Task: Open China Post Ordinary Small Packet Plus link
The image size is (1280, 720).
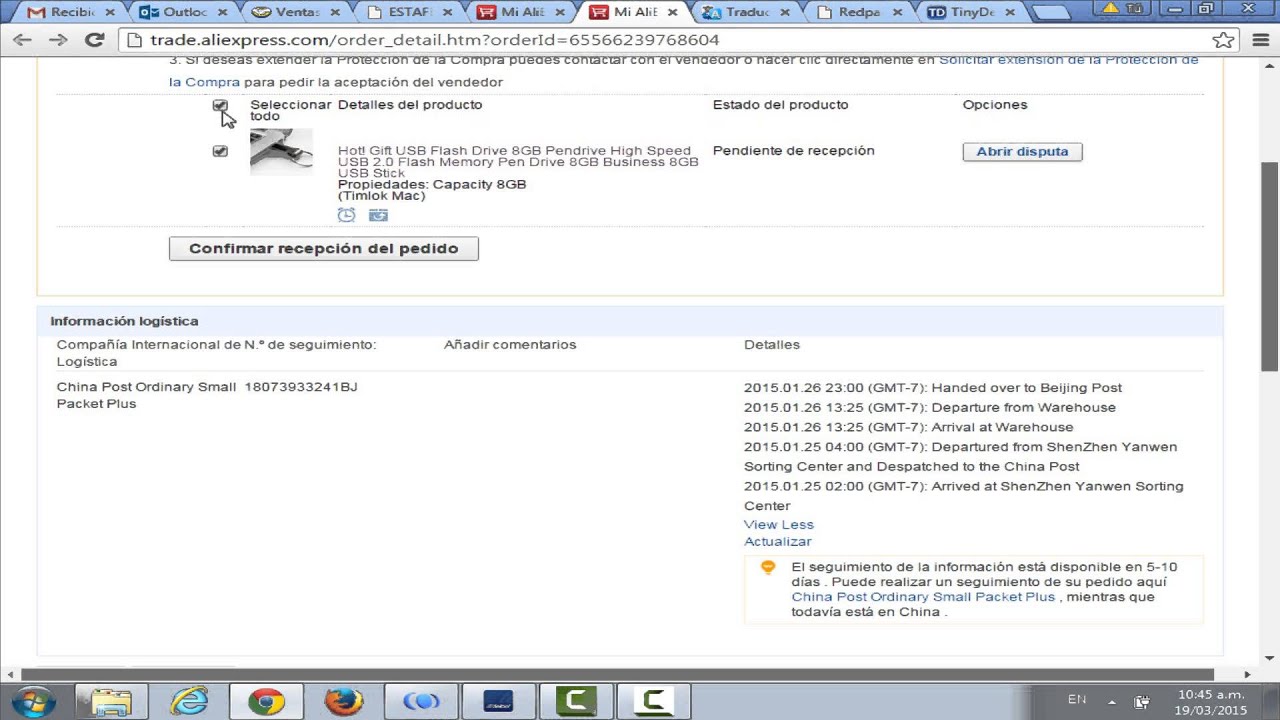Action: coord(923,597)
